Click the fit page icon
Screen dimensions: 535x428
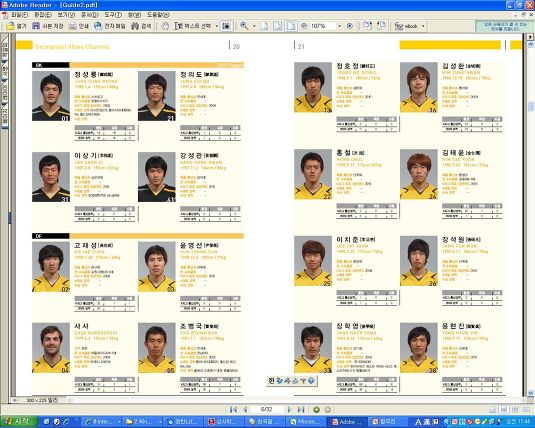tap(277, 26)
